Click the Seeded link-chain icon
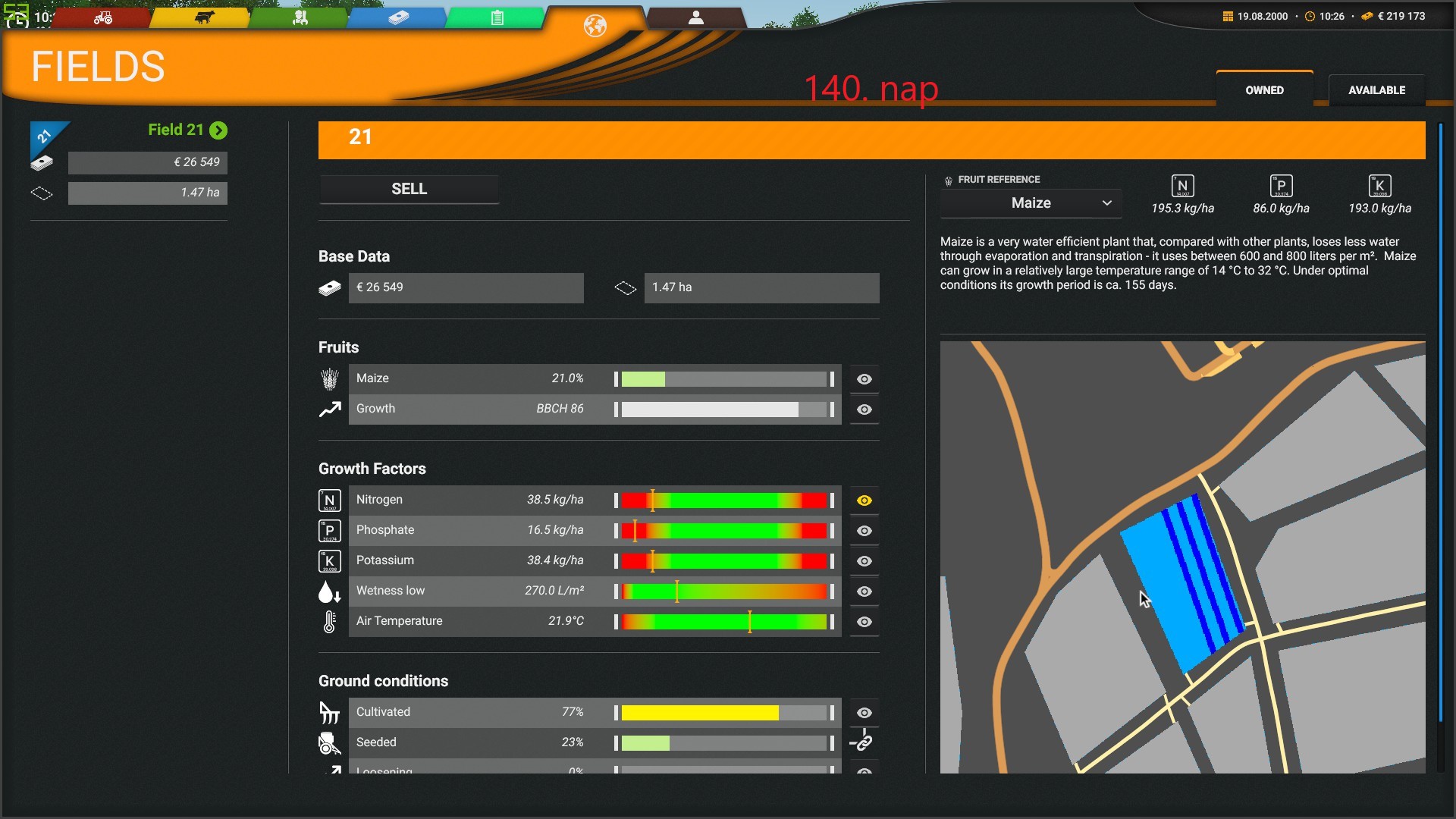The height and width of the screenshot is (819, 1456). [864, 742]
